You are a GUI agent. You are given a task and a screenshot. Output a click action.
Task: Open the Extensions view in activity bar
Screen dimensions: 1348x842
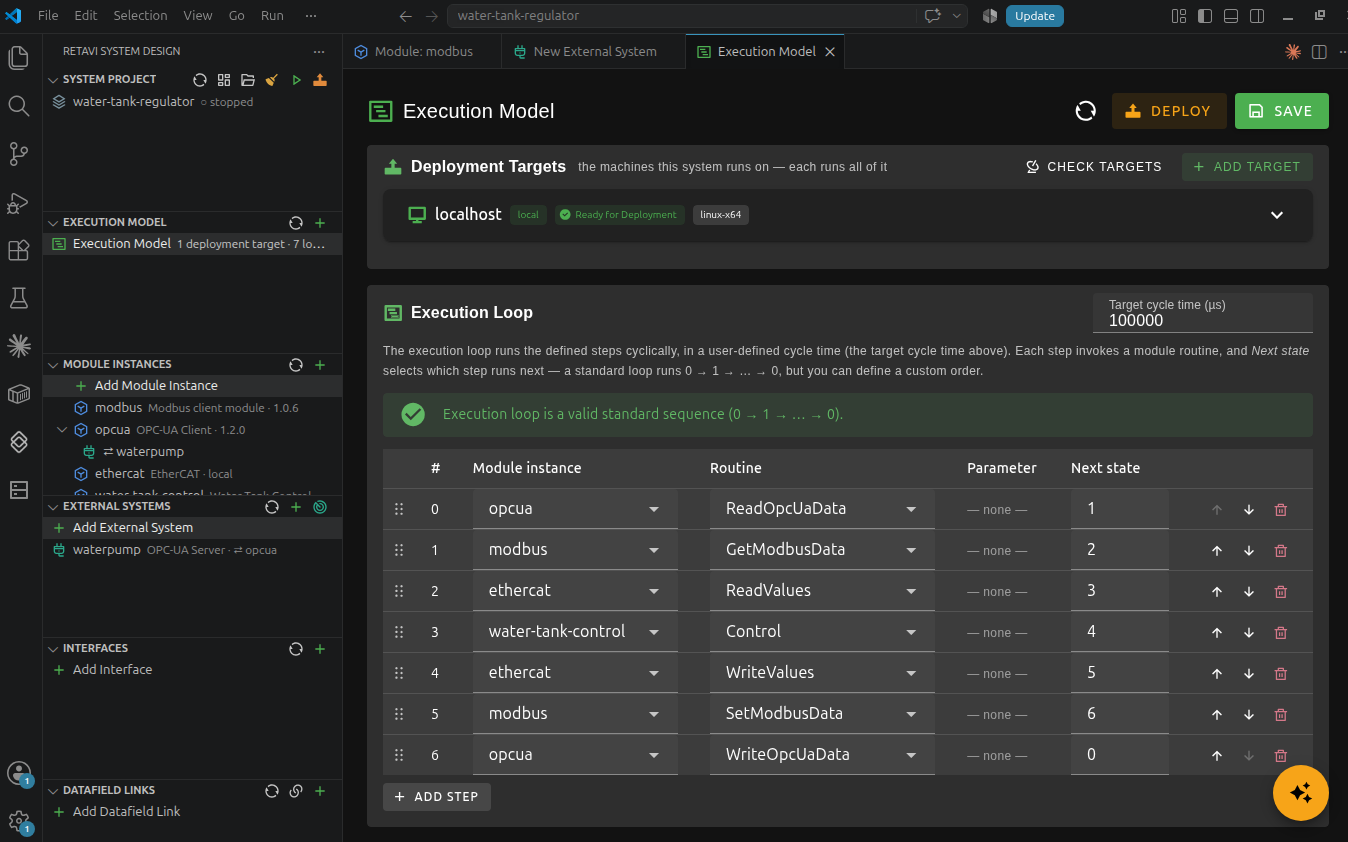coord(18,250)
